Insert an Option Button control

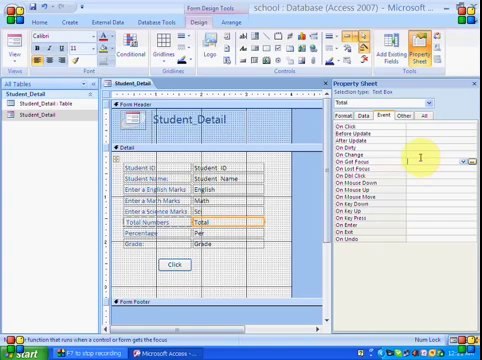pos(278,60)
